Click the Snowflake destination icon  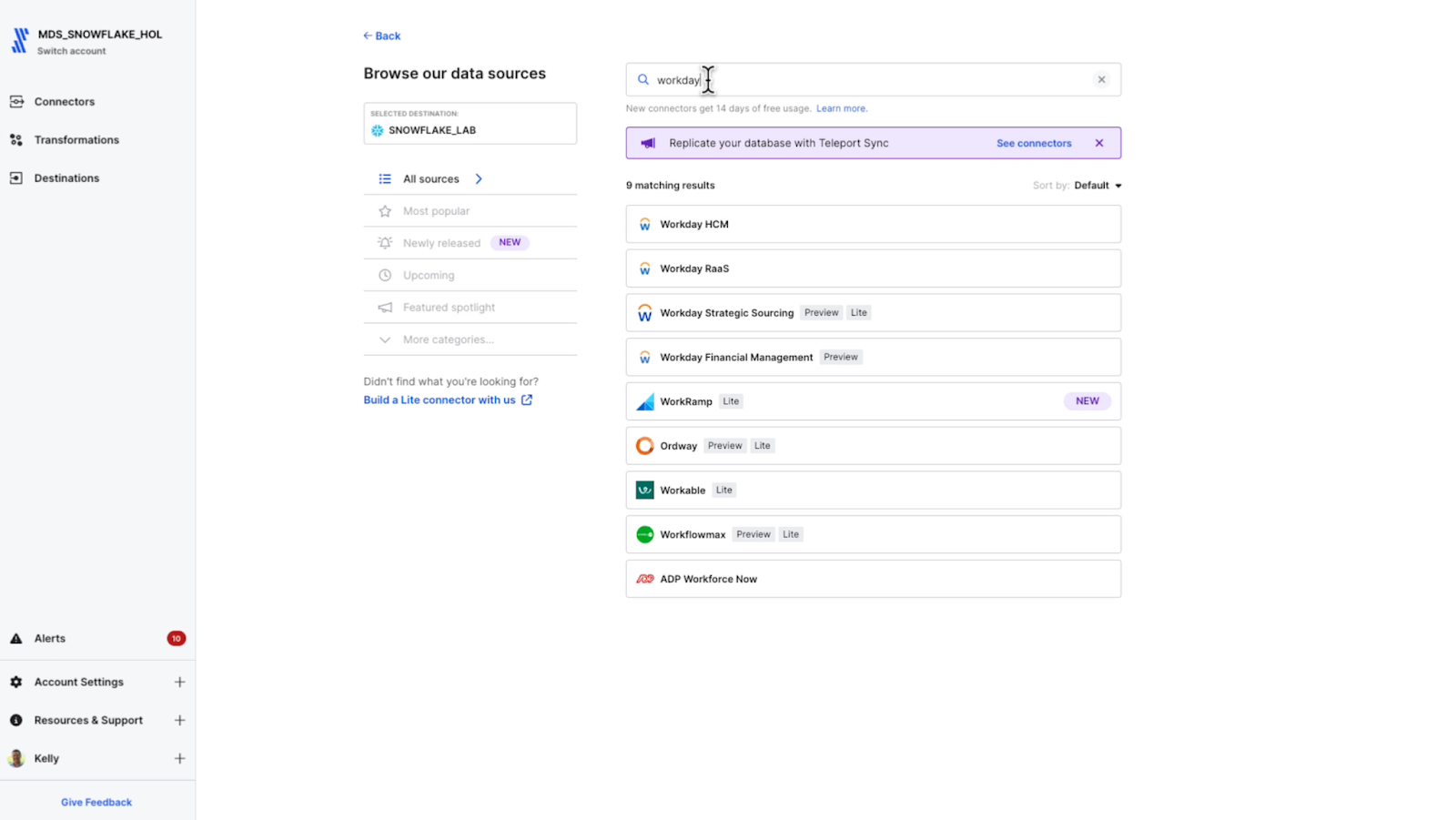pyautogui.click(x=378, y=130)
